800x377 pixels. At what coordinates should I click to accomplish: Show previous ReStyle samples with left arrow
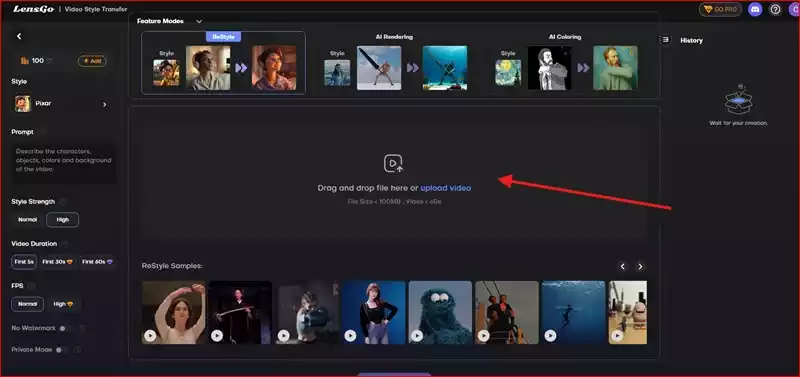click(x=622, y=266)
